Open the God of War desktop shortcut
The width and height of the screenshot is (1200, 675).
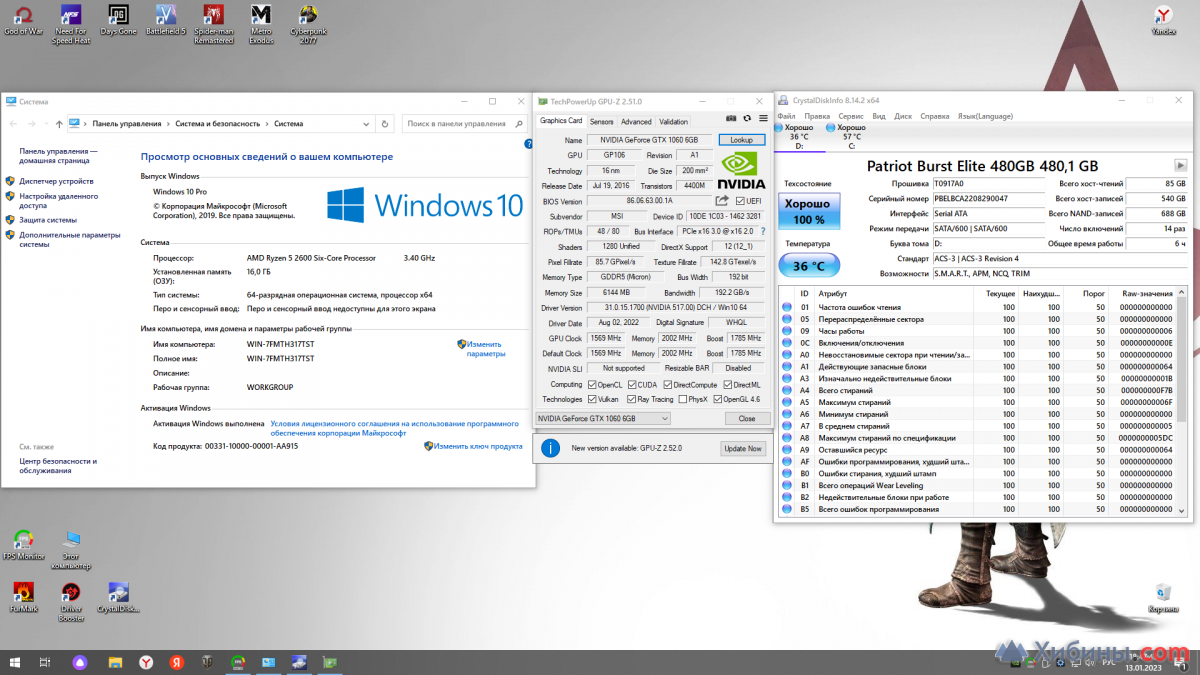(22, 20)
